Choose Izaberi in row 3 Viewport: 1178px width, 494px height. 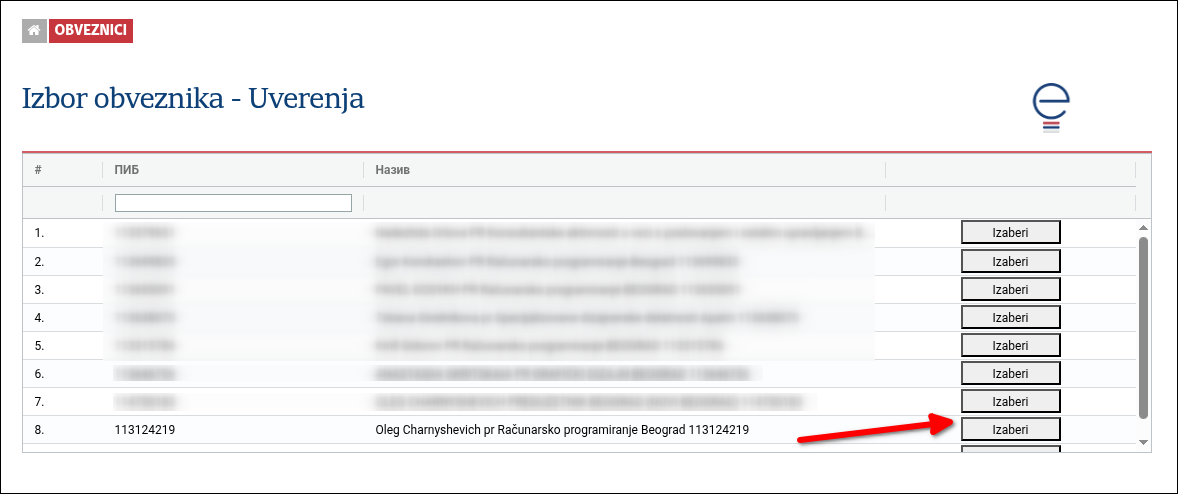(x=1010, y=289)
